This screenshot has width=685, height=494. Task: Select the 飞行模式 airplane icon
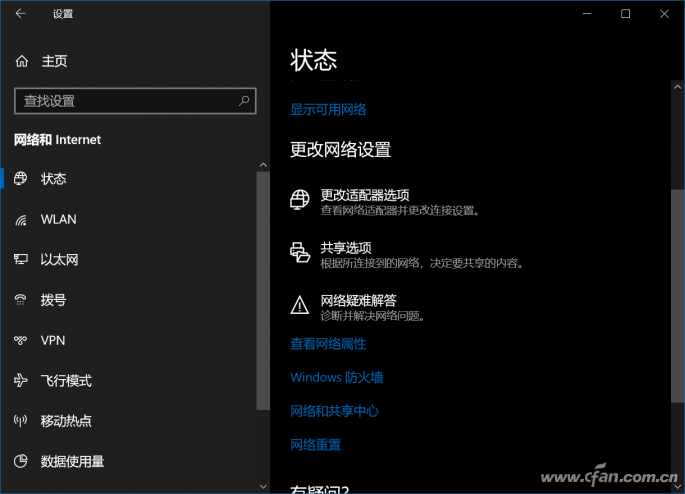(21, 380)
